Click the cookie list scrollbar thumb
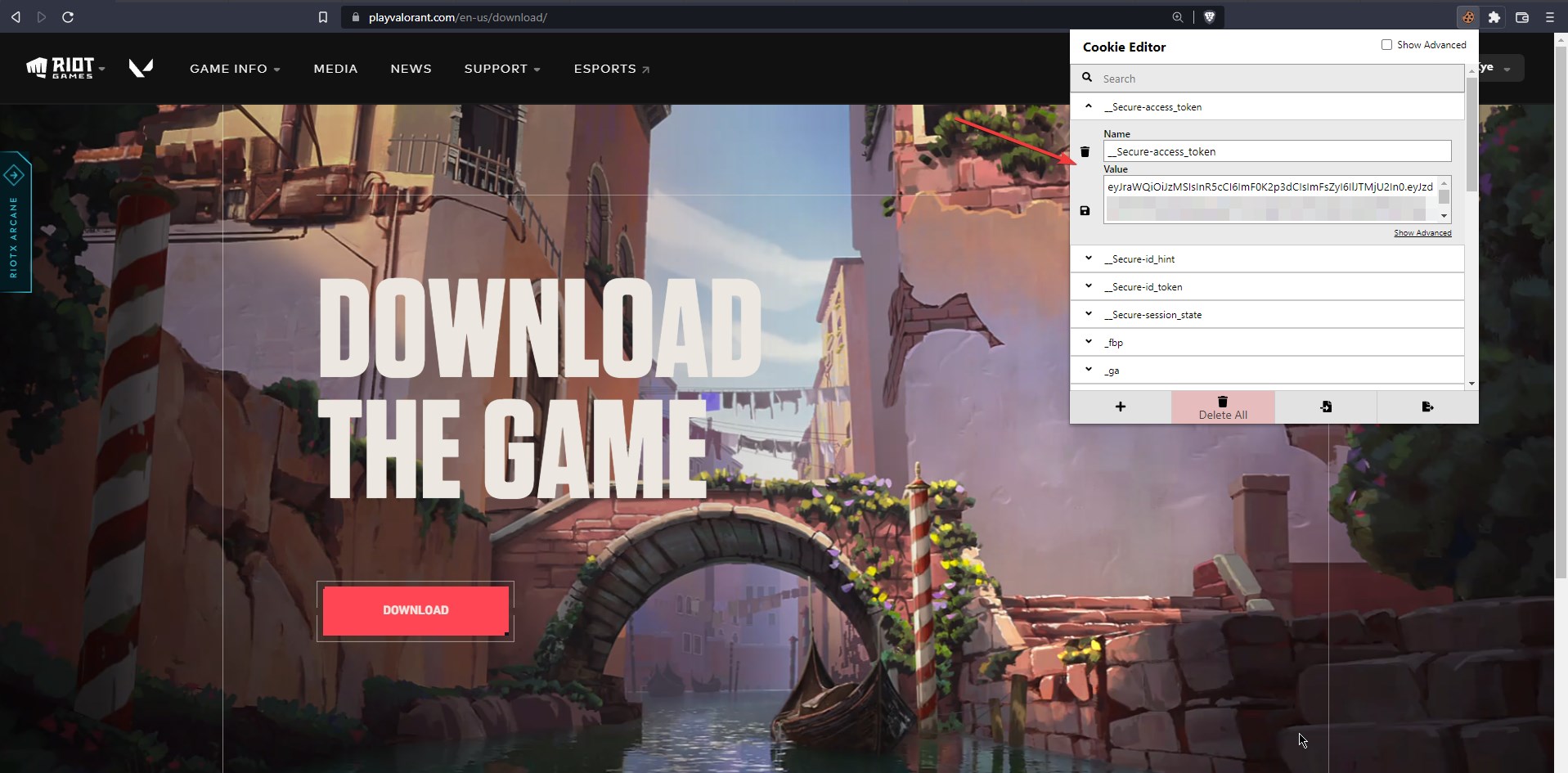The width and height of the screenshot is (1568, 773). click(x=1471, y=135)
